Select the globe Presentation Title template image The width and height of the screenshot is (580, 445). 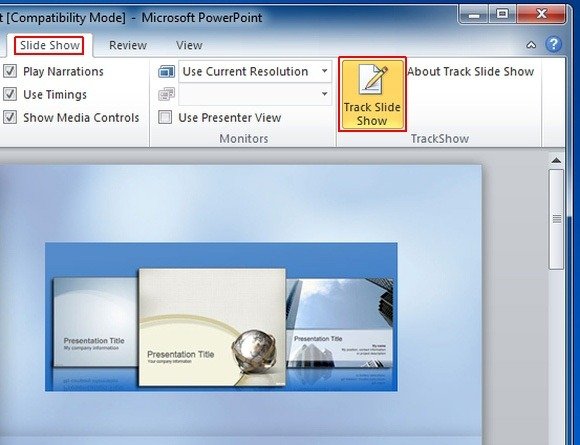point(212,327)
